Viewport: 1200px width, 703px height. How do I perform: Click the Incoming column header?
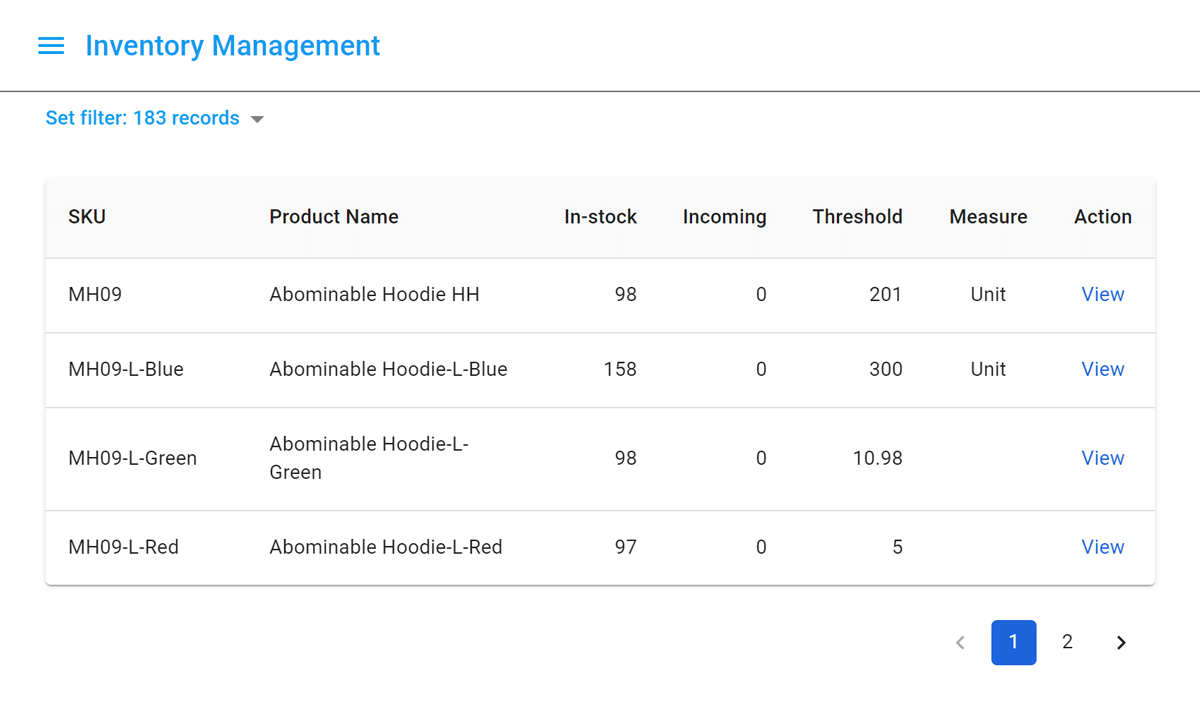tap(724, 217)
